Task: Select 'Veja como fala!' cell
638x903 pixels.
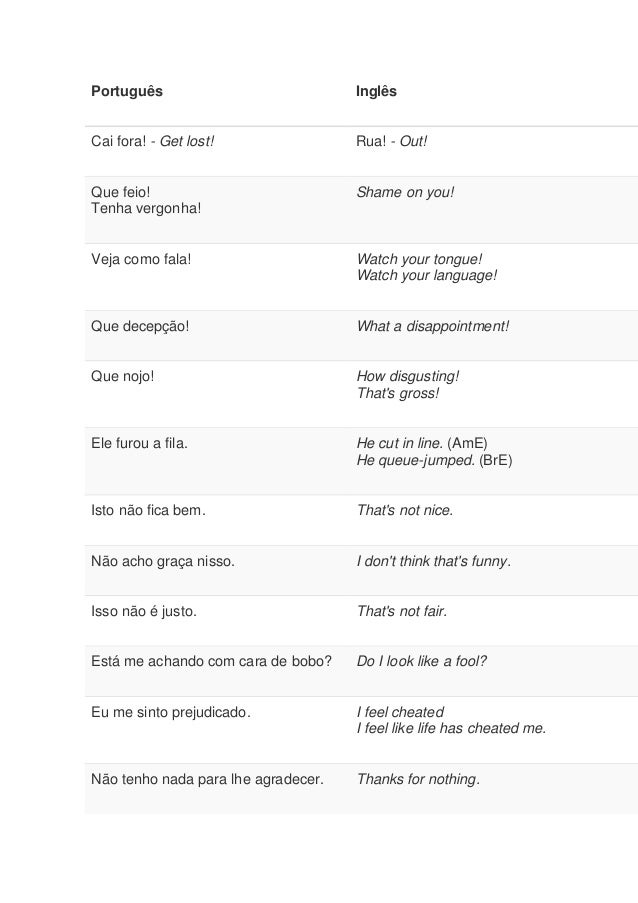Action: point(141,259)
